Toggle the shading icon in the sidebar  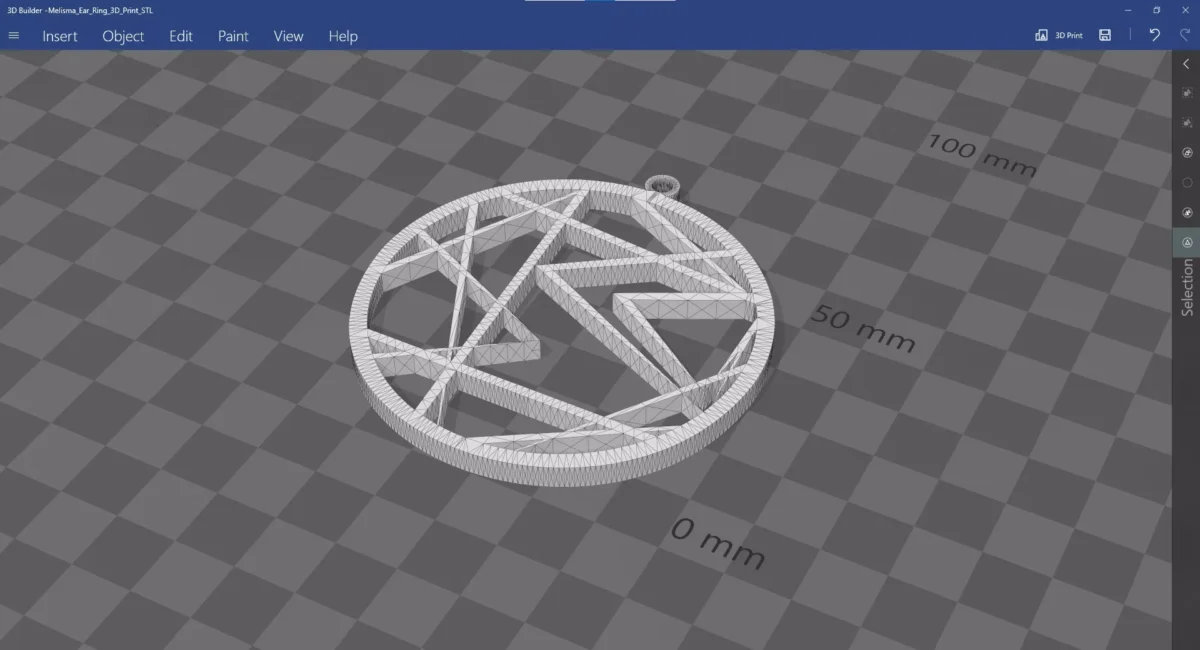coord(1187,152)
